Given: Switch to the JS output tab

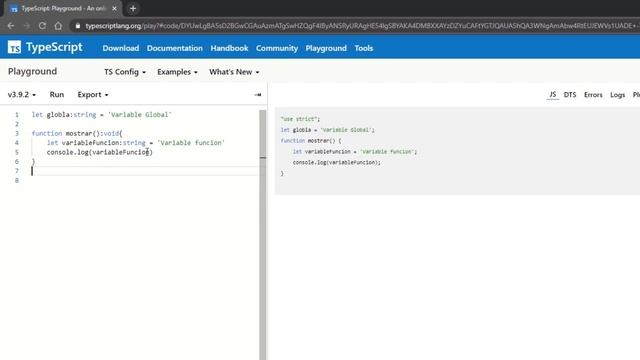Looking at the screenshot, I should click(x=552, y=95).
